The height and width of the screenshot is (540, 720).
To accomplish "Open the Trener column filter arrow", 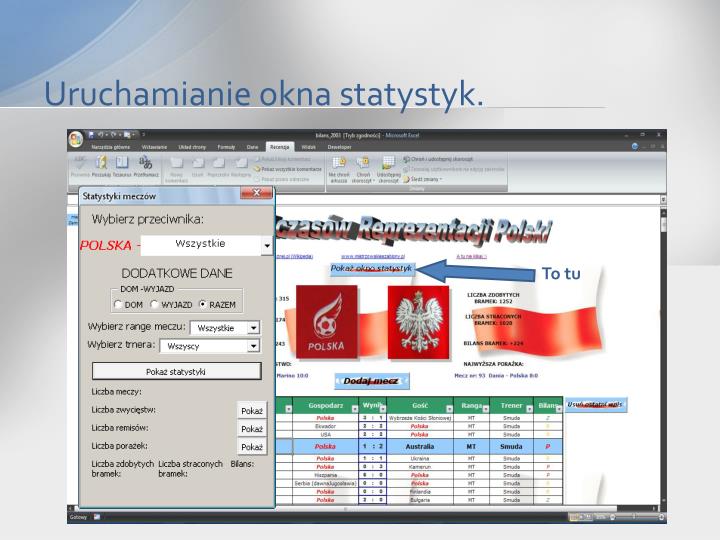I will [x=529, y=409].
